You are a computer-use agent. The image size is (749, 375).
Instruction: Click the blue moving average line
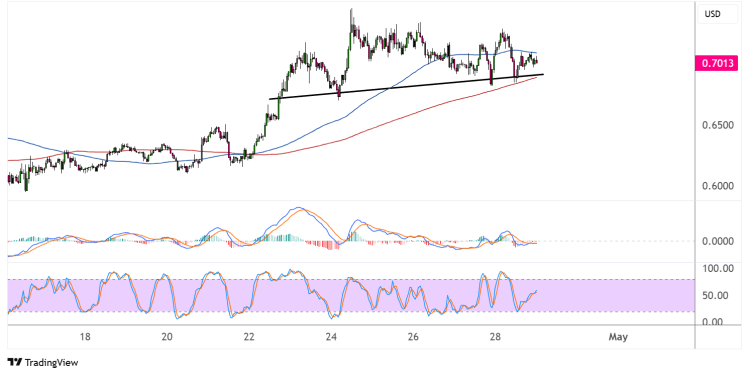[x=334, y=120]
